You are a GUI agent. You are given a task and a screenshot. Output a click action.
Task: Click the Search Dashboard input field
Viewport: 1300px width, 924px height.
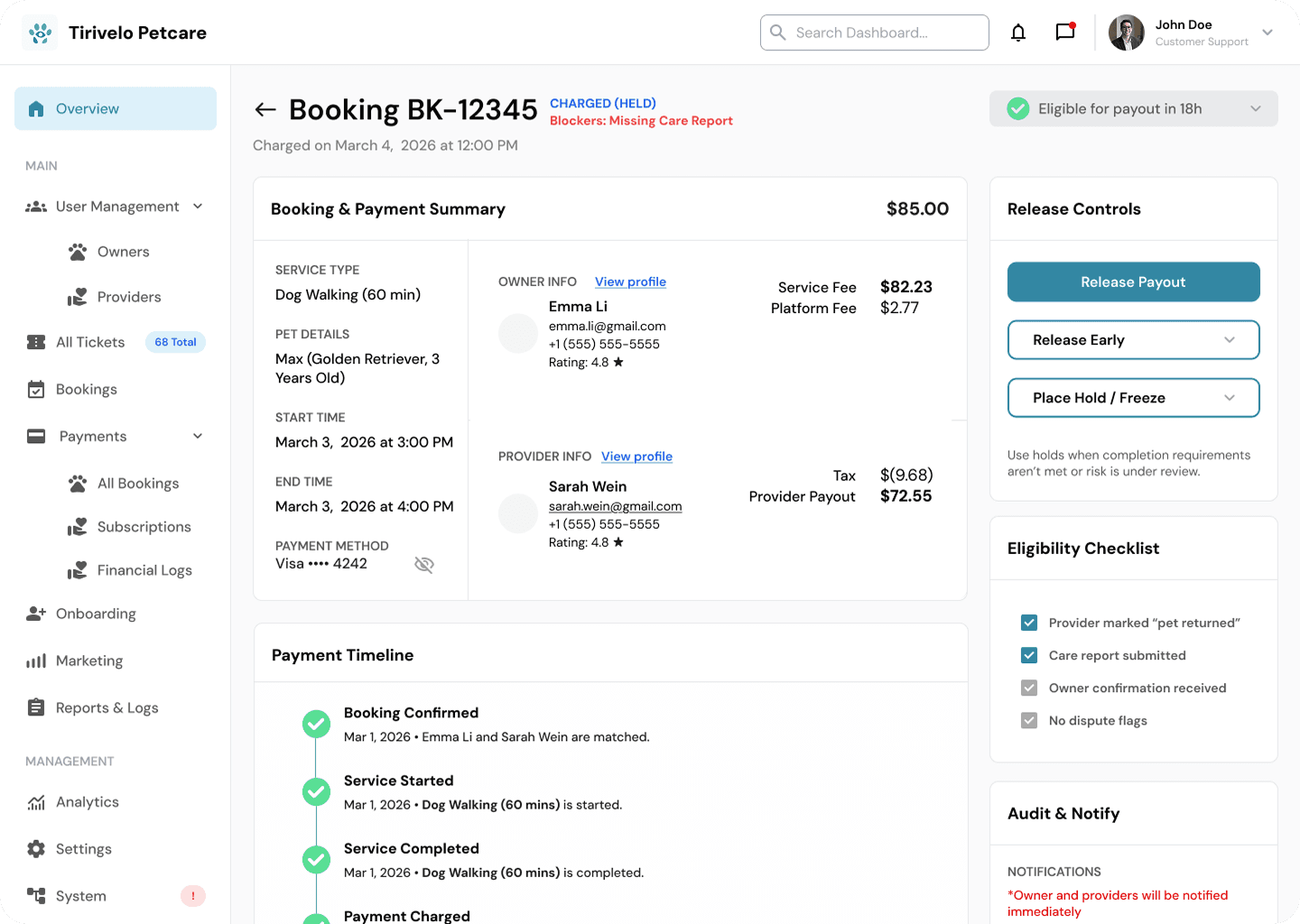point(874,32)
